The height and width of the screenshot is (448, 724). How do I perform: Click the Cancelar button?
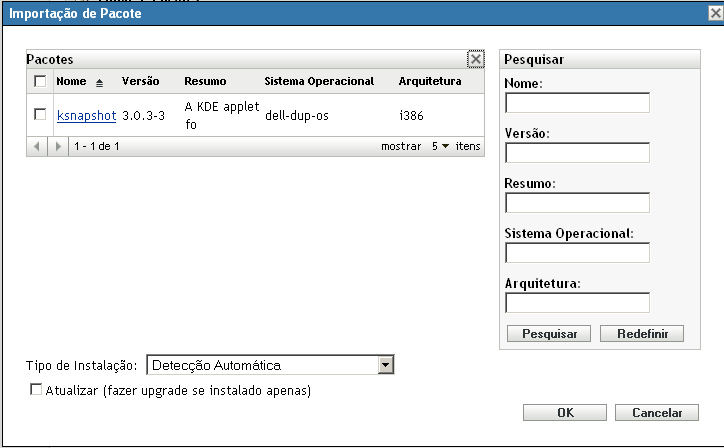pyautogui.click(x=657, y=412)
